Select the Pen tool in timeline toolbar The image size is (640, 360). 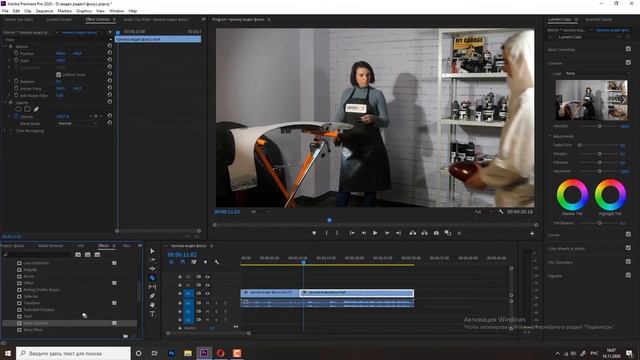tap(152, 296)
